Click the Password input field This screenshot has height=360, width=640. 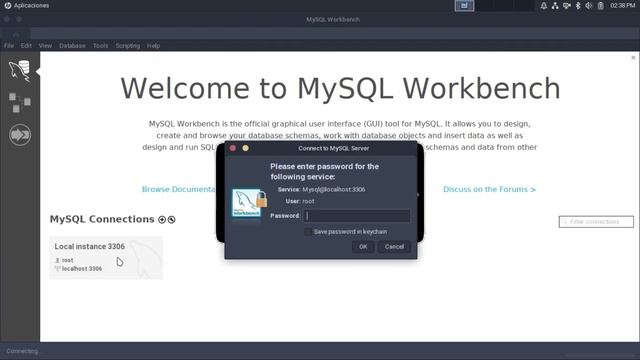tap(357, 216)
